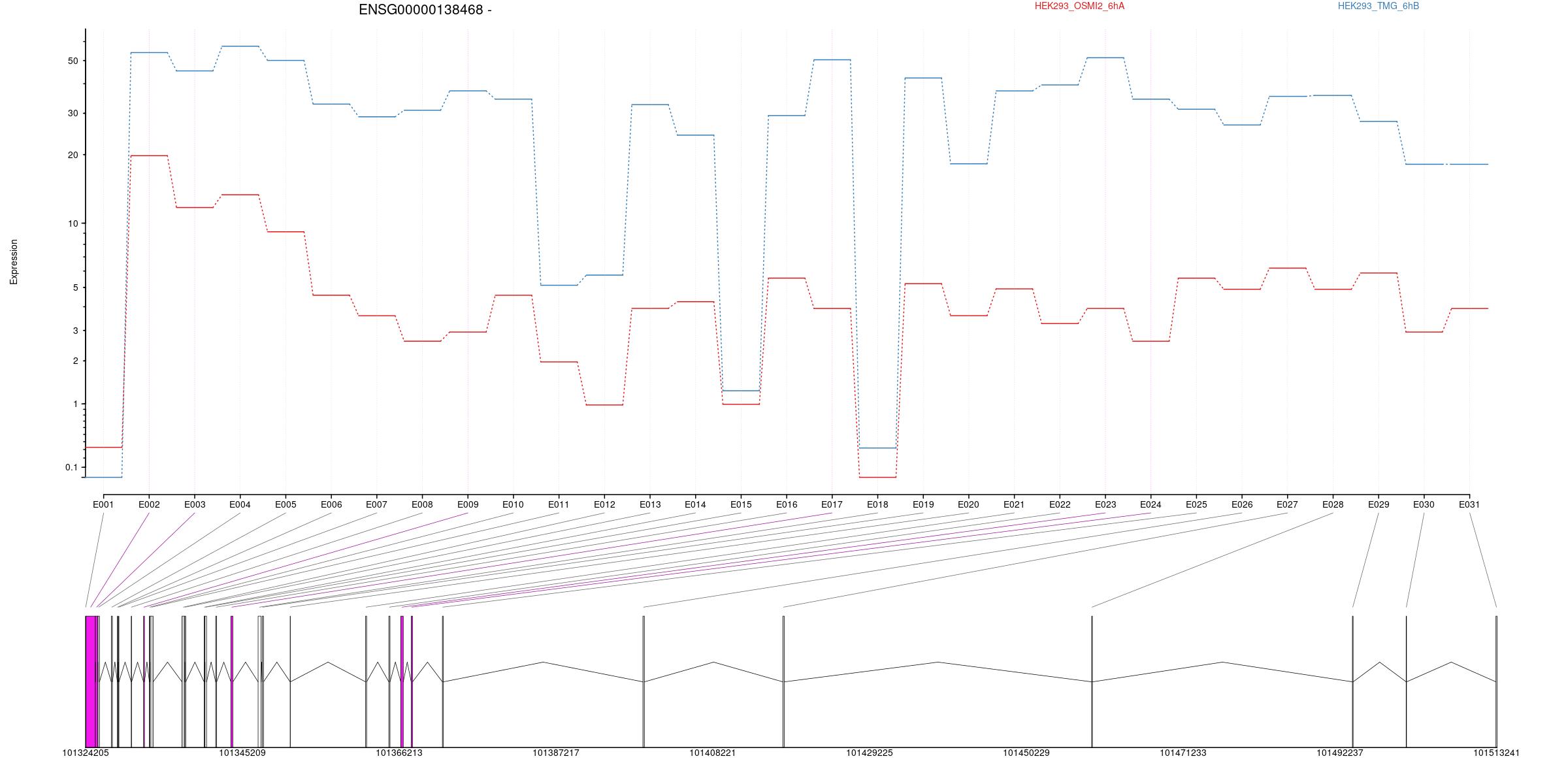This screenshot has width=1568, height=784.
Task: Click genomic coordinate 101408221
Action: click(x=713, y=753)
